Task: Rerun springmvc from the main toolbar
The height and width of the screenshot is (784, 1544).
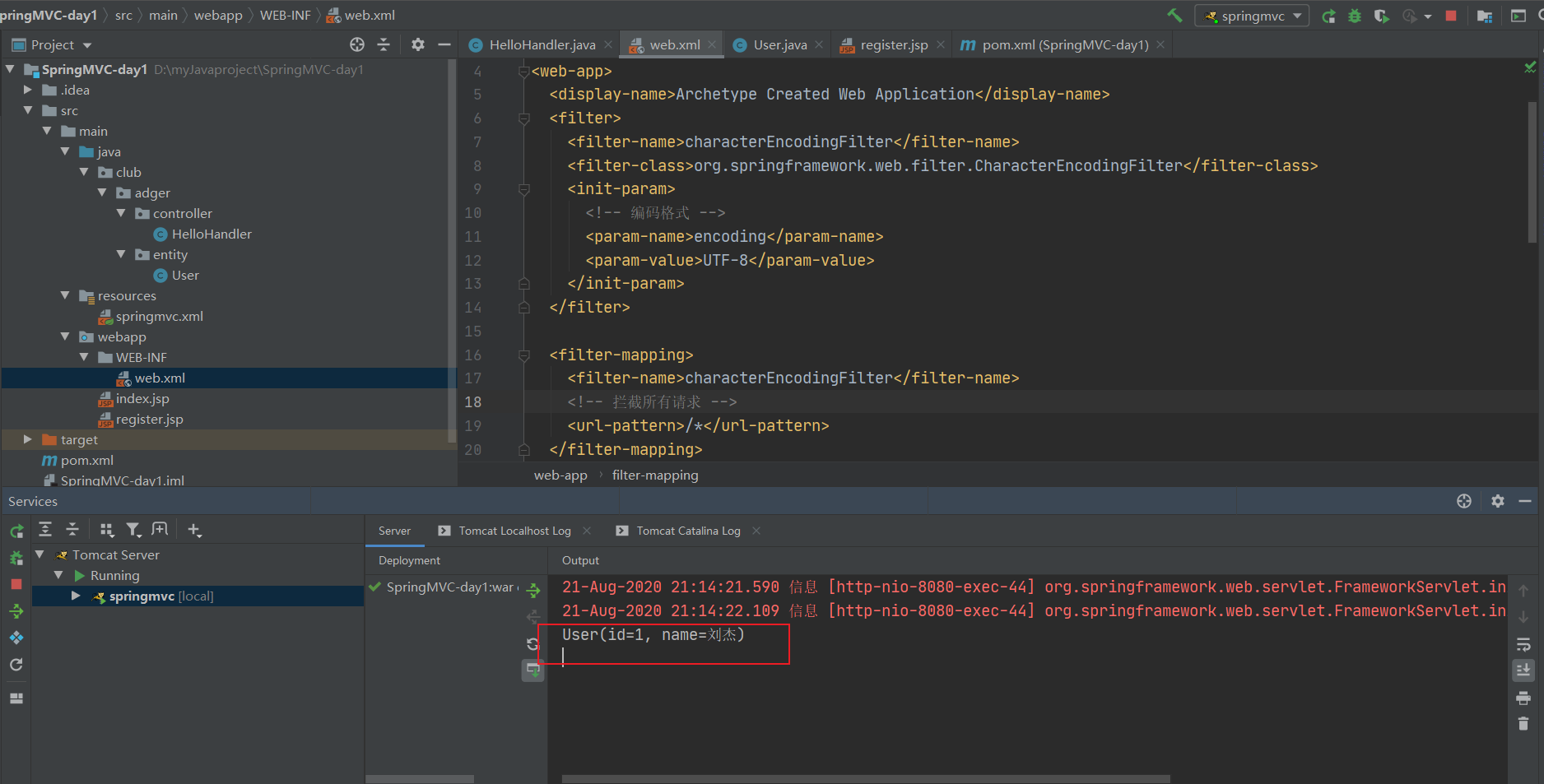Action: (1328, 16)
